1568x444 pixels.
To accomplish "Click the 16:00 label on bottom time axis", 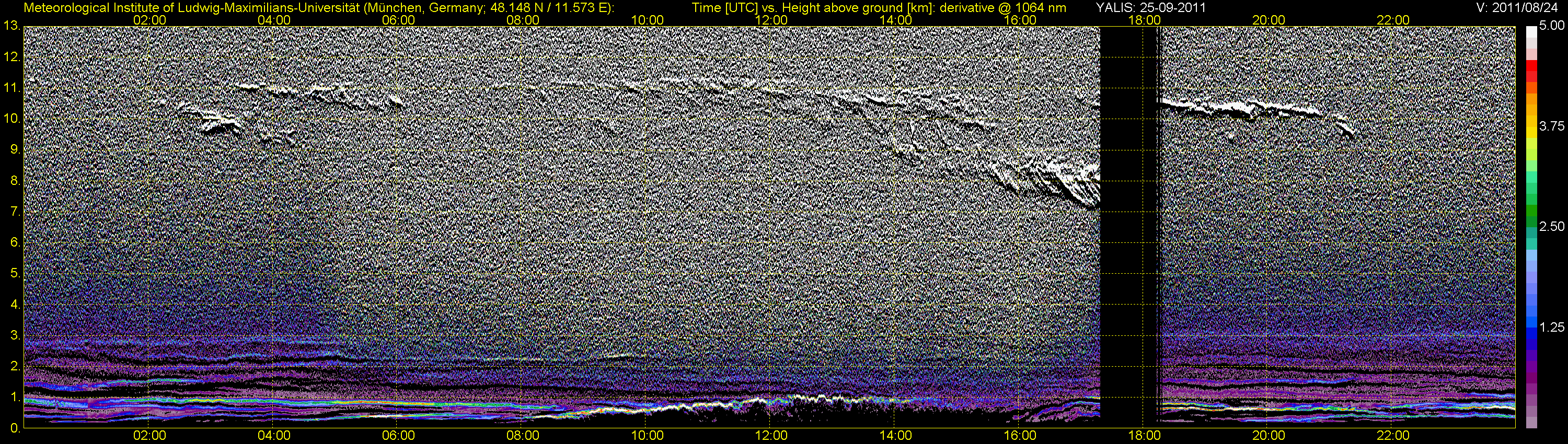I will [1020, 436].
